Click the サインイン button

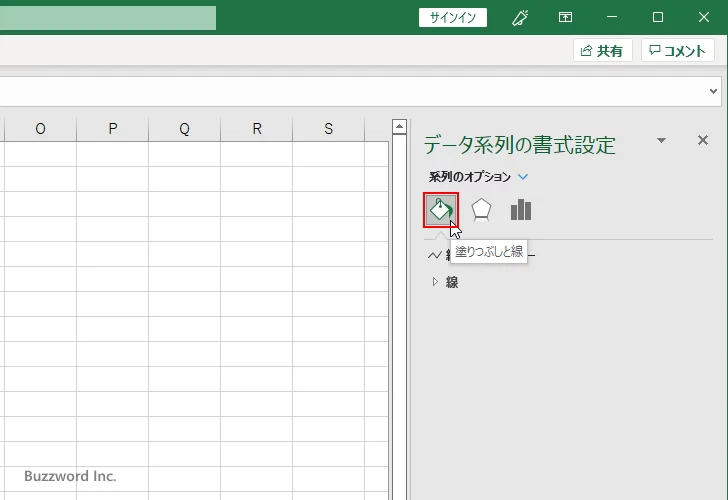452,17
